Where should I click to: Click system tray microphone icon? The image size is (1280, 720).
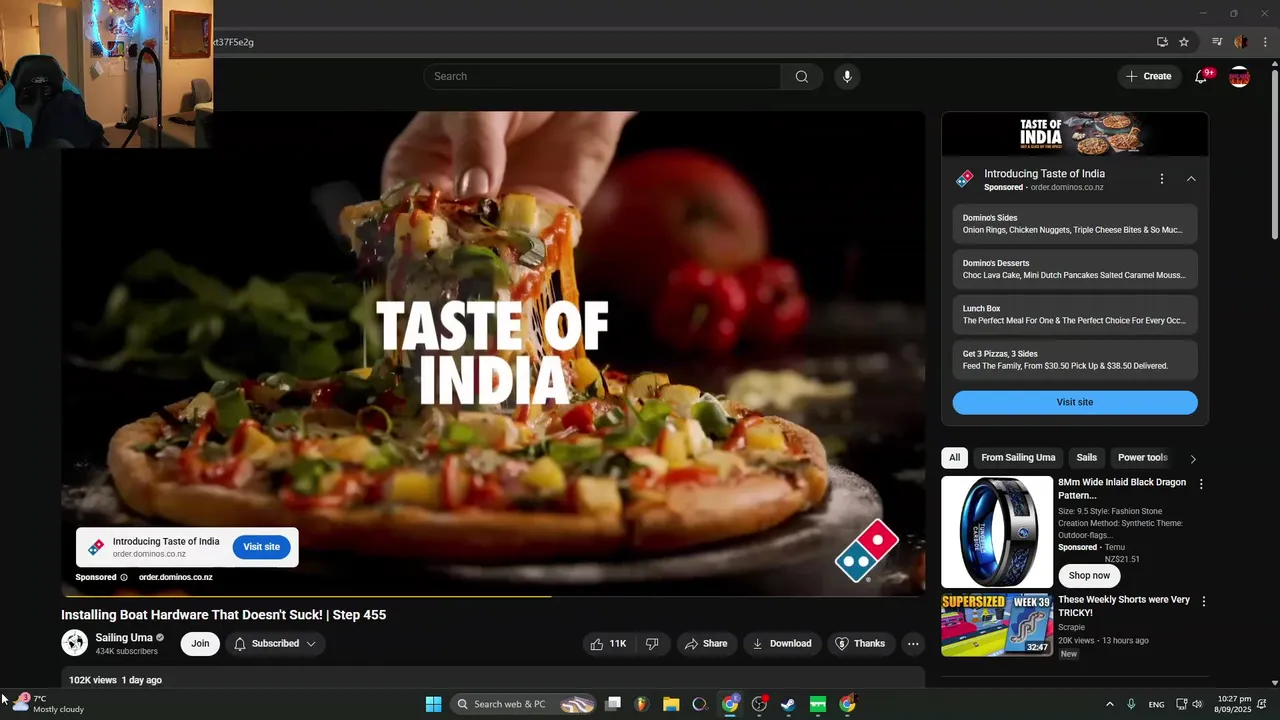click(1131, 704)
